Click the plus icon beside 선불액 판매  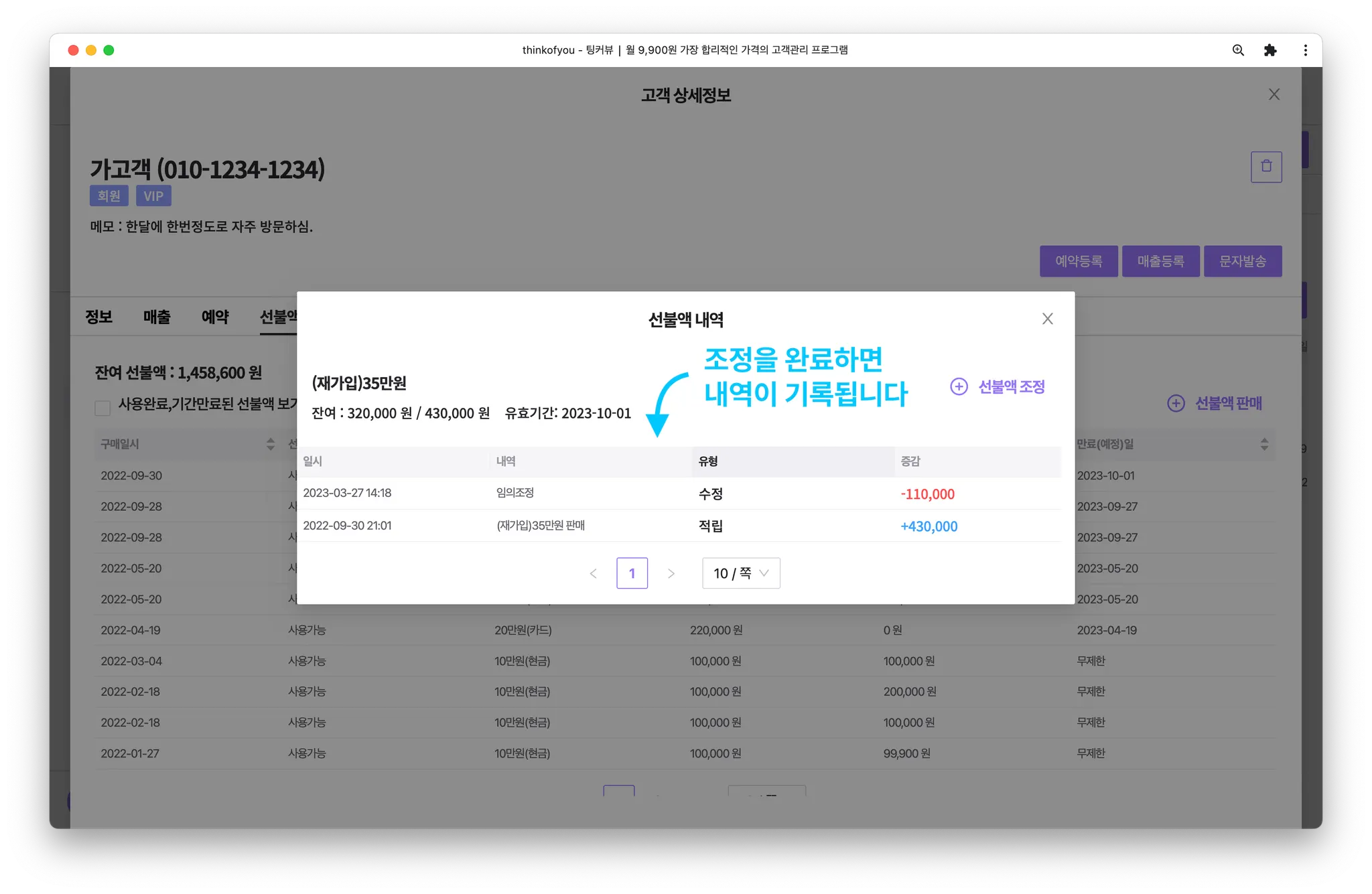click(x=1176, y=403)
